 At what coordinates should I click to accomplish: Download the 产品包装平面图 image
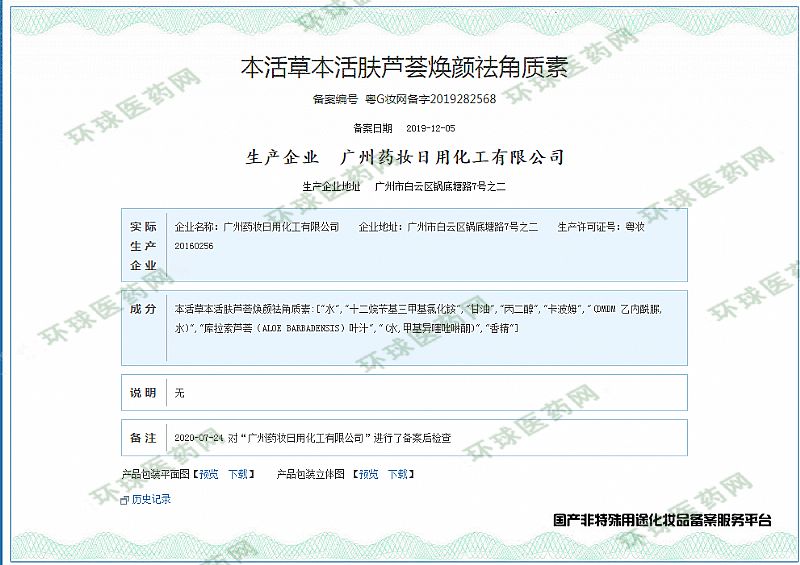click(x=238, y=474)
